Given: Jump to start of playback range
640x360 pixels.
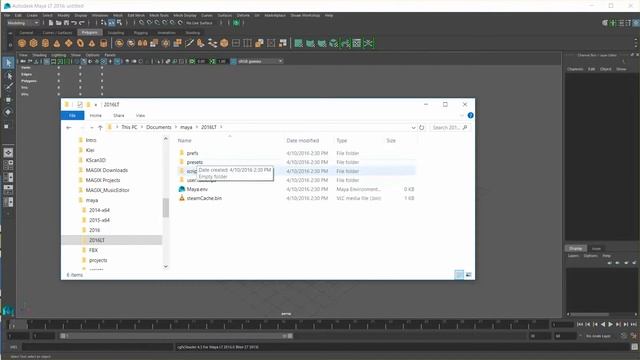Looking at the screenshot, I should [580, 324].
